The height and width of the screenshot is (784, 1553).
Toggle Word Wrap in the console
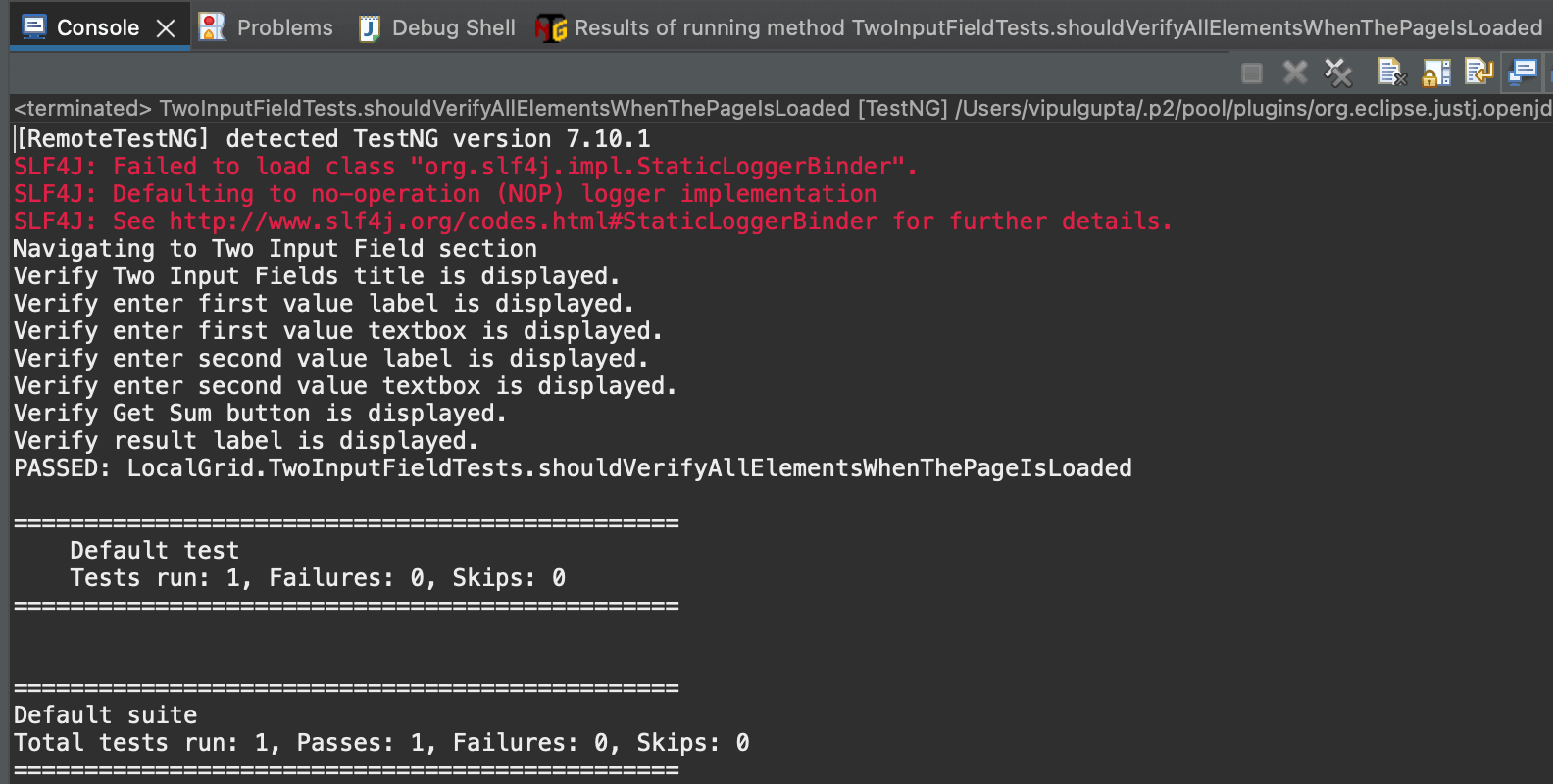click(x=1478, y=73)
